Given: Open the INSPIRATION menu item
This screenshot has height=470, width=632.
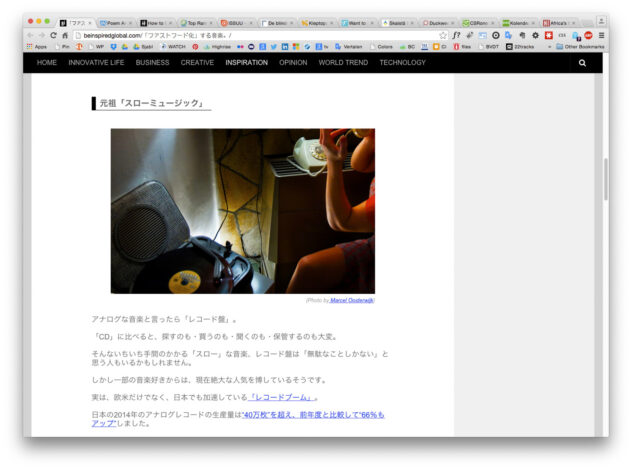Looking at the screenshot, I should click(x=246, y=63).
